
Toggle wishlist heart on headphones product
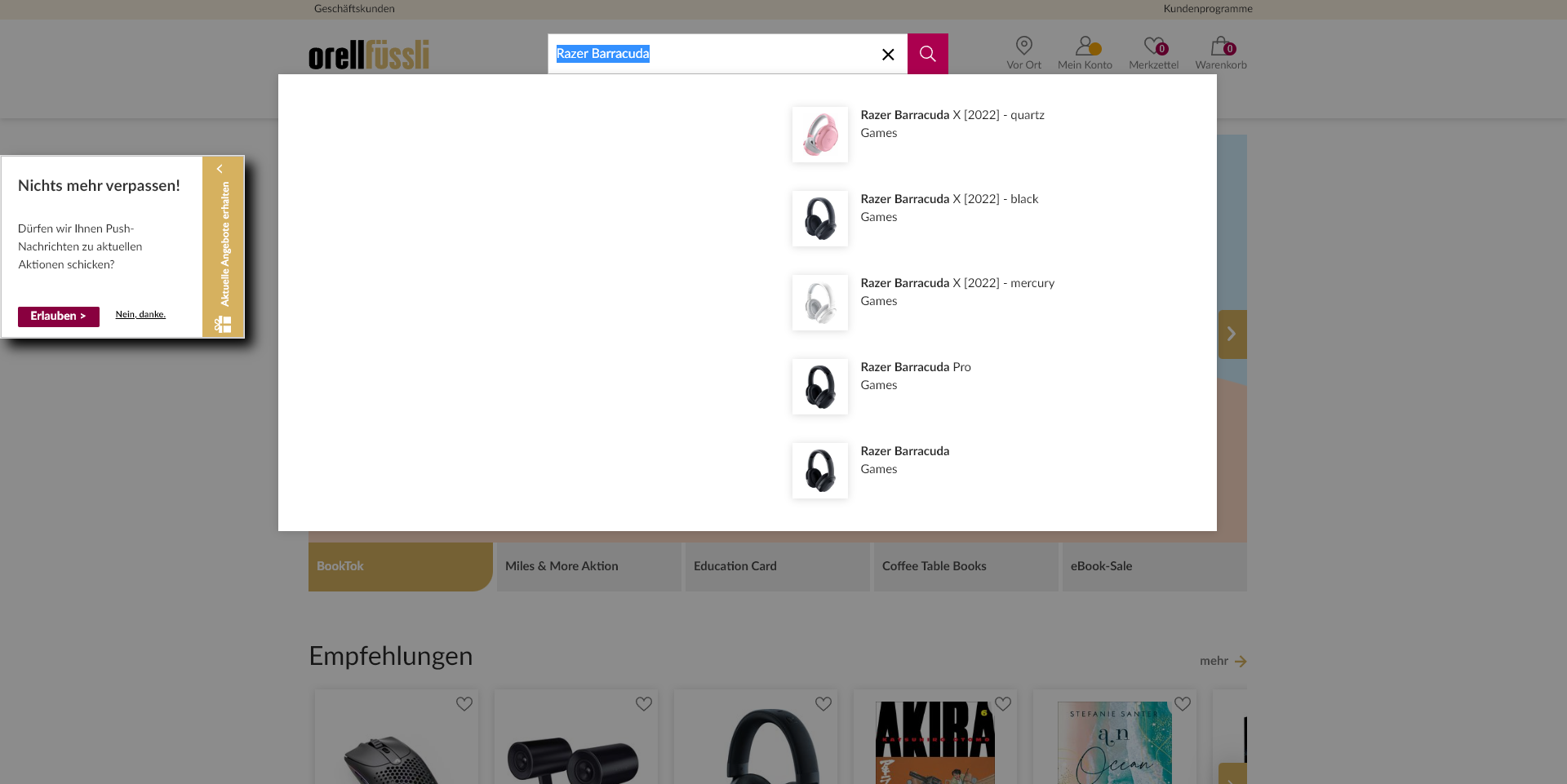pyautogui.click(x=823, y=704)
